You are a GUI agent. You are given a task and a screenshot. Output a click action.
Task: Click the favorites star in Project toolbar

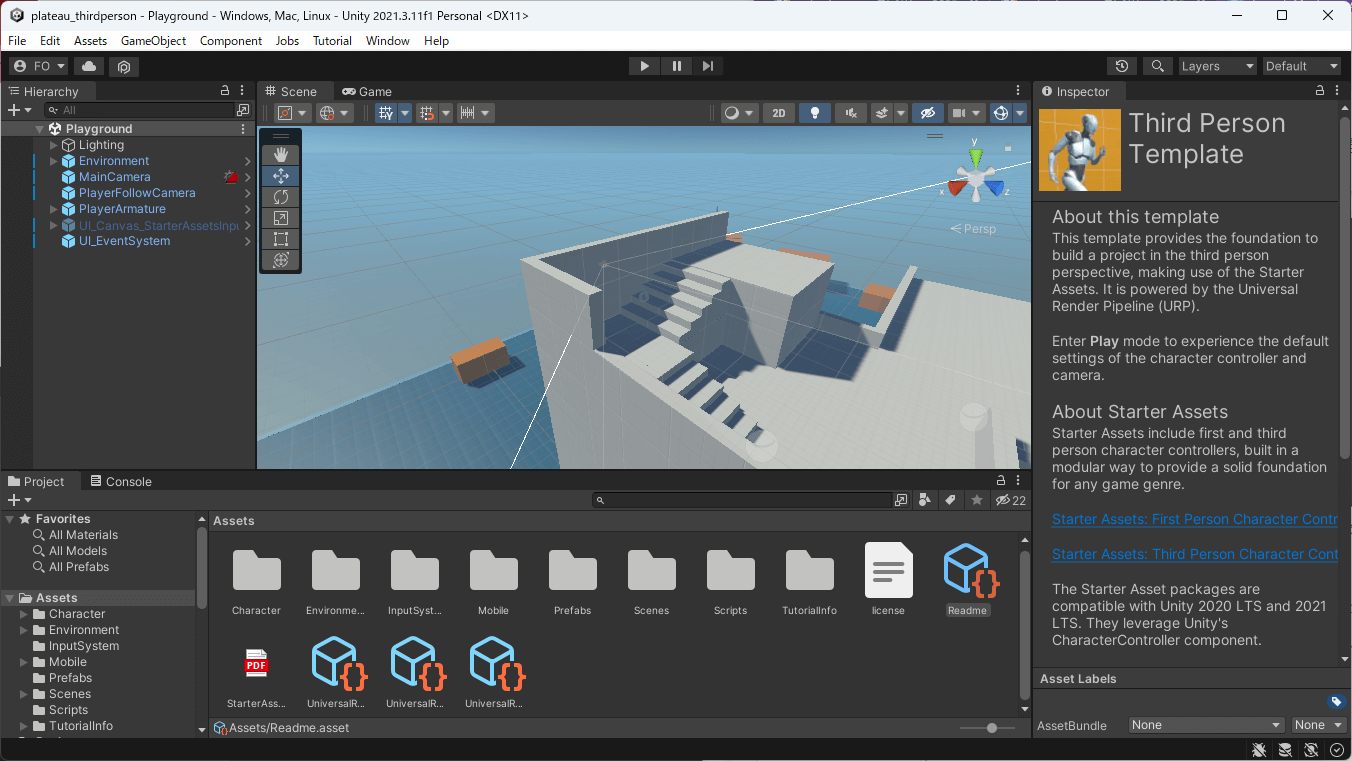pos(977,500)
